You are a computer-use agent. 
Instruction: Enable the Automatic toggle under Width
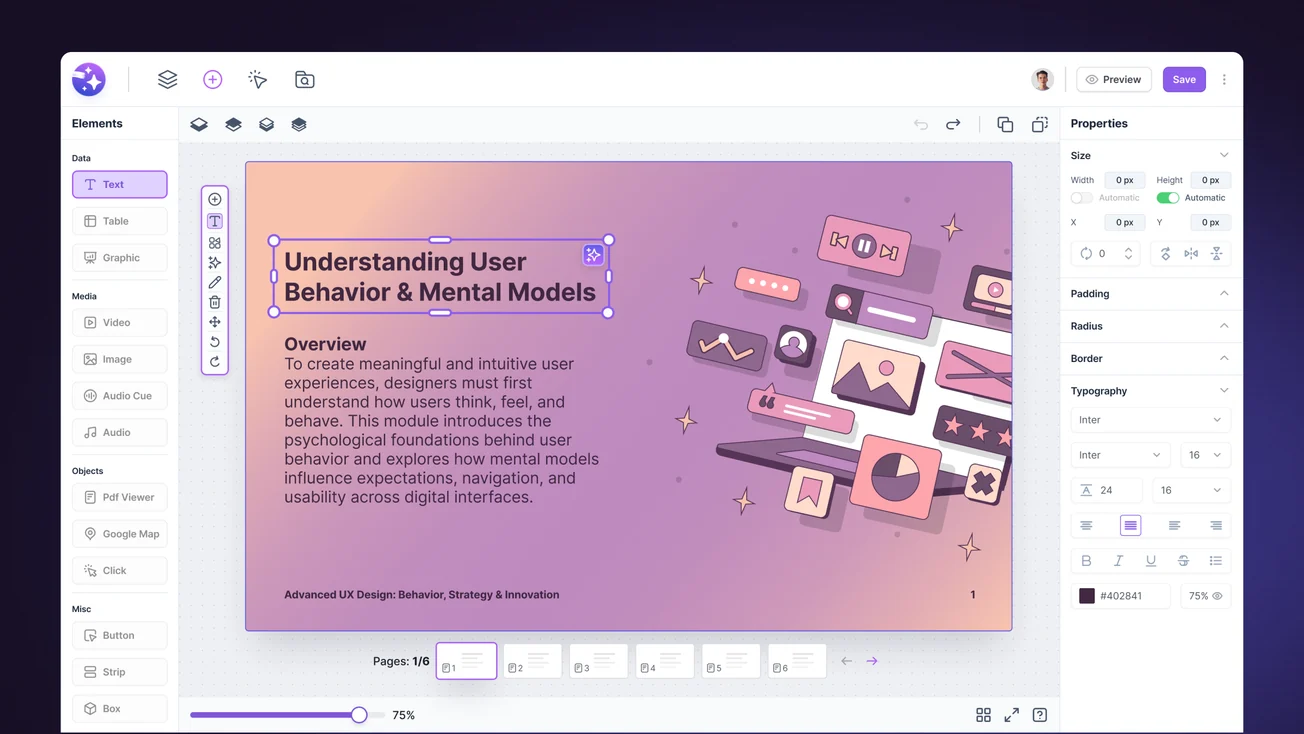[x=1082, y=198]
